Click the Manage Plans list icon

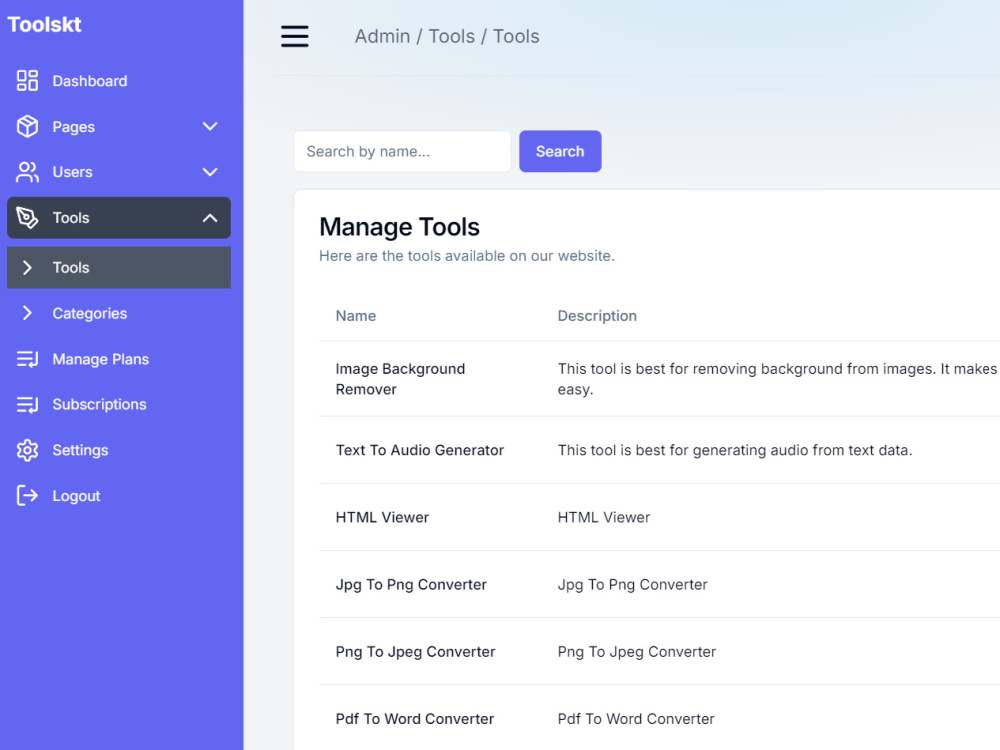(27, 359)
